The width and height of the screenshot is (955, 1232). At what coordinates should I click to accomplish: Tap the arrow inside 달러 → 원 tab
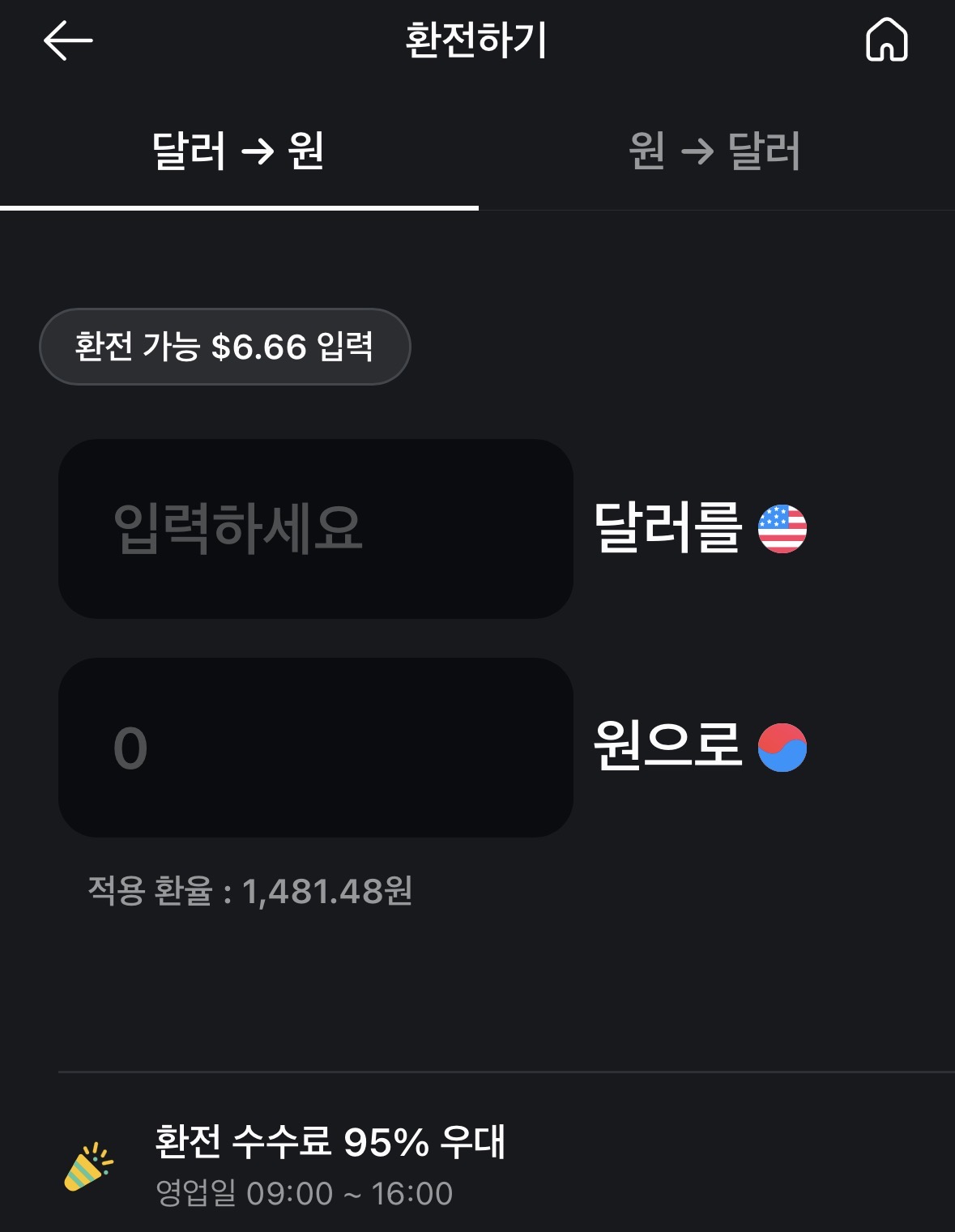[x=258, y=151]
